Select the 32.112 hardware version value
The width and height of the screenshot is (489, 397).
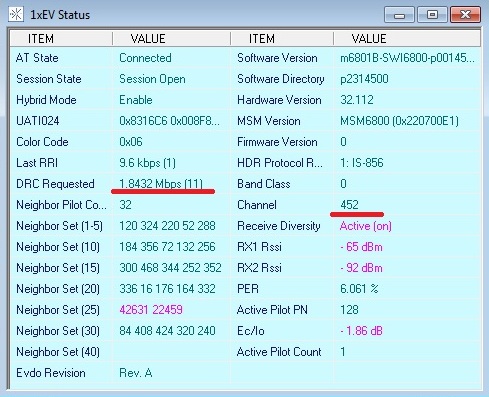click(357, 100)
